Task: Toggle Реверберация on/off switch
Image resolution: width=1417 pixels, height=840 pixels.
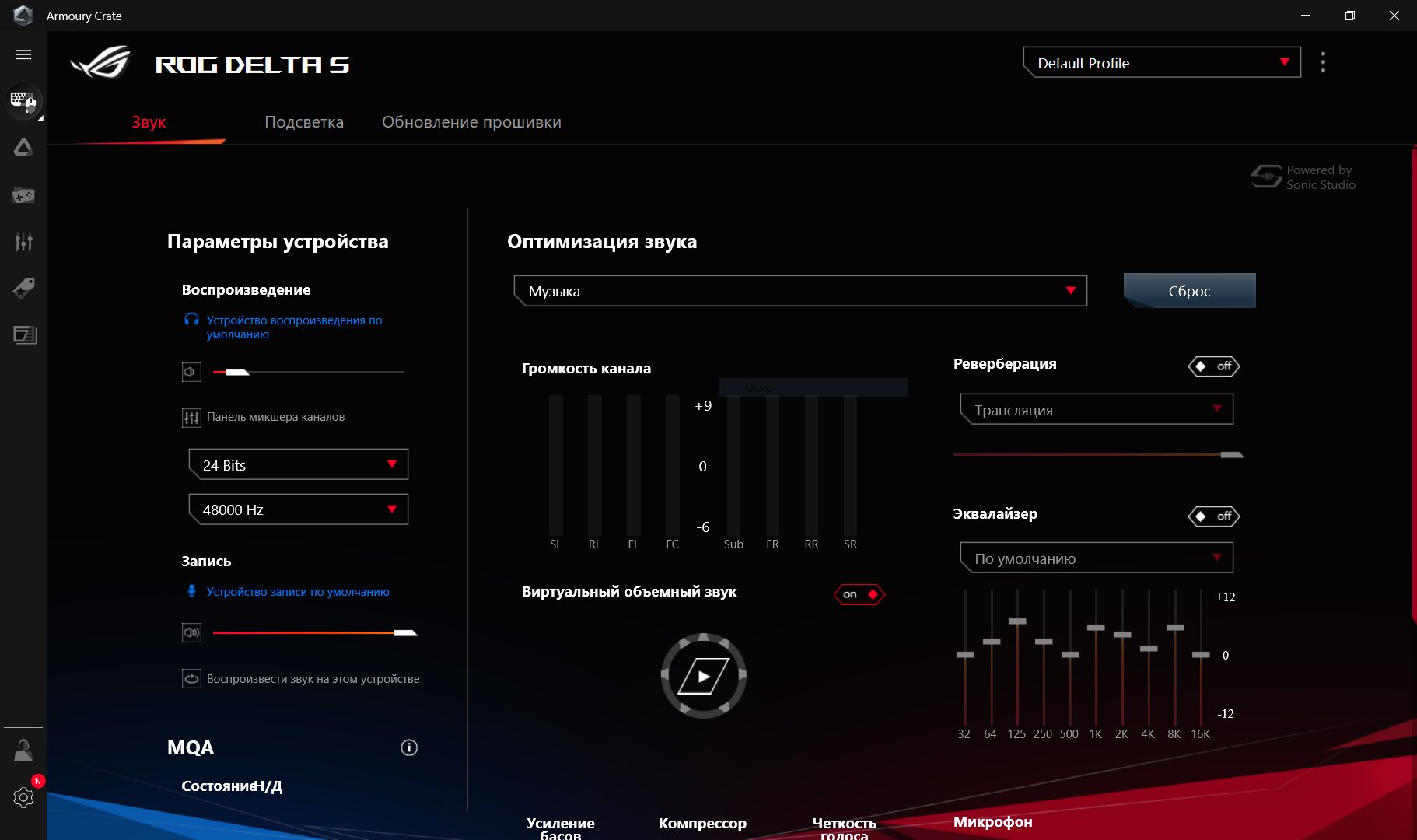Action: point(1214,366)
